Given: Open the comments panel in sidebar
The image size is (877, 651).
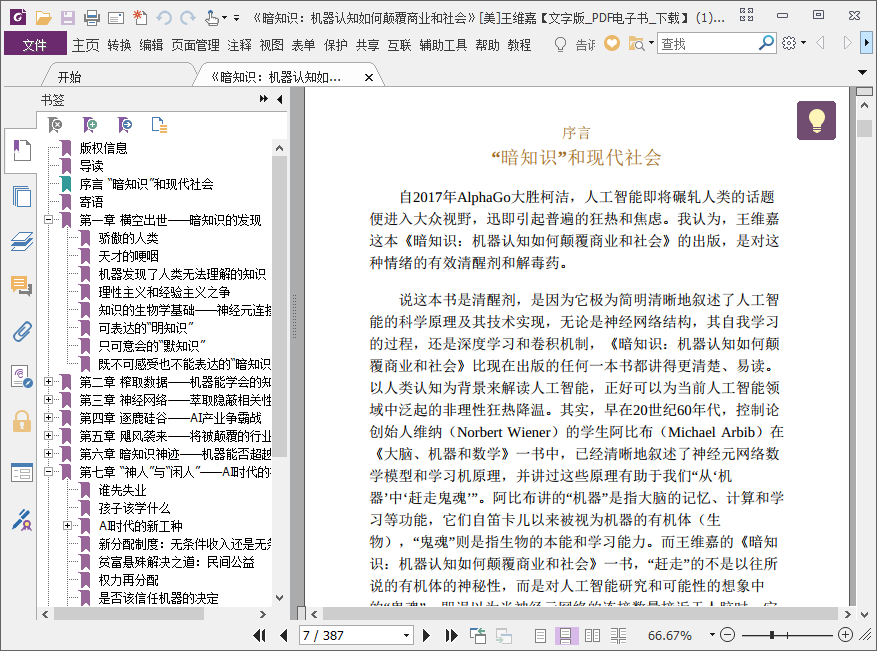Looking at the screenshot, I should pyautogui.click(x=22, y=286).
